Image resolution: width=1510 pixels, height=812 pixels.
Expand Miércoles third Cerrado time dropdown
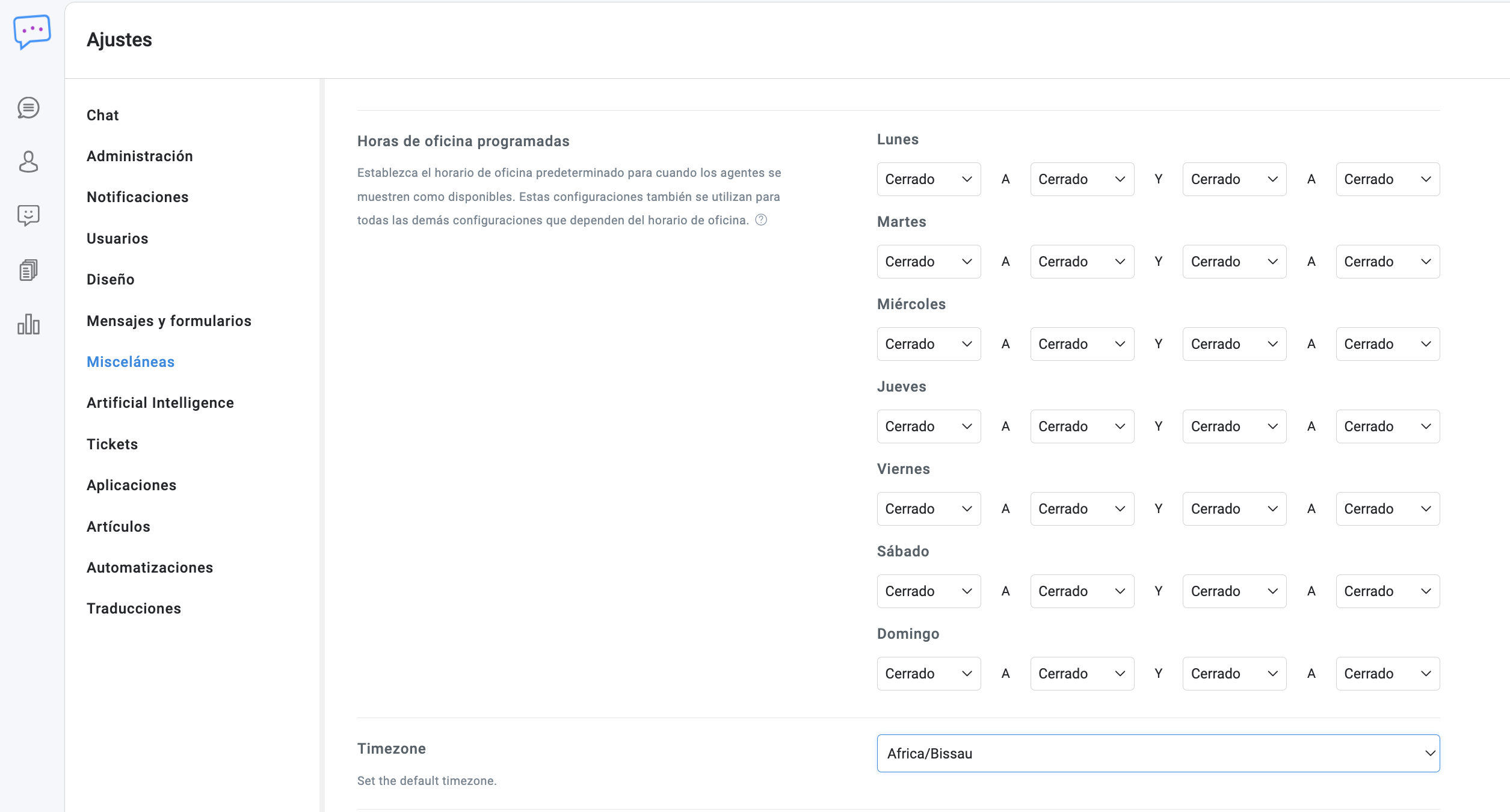(1234, 344)
